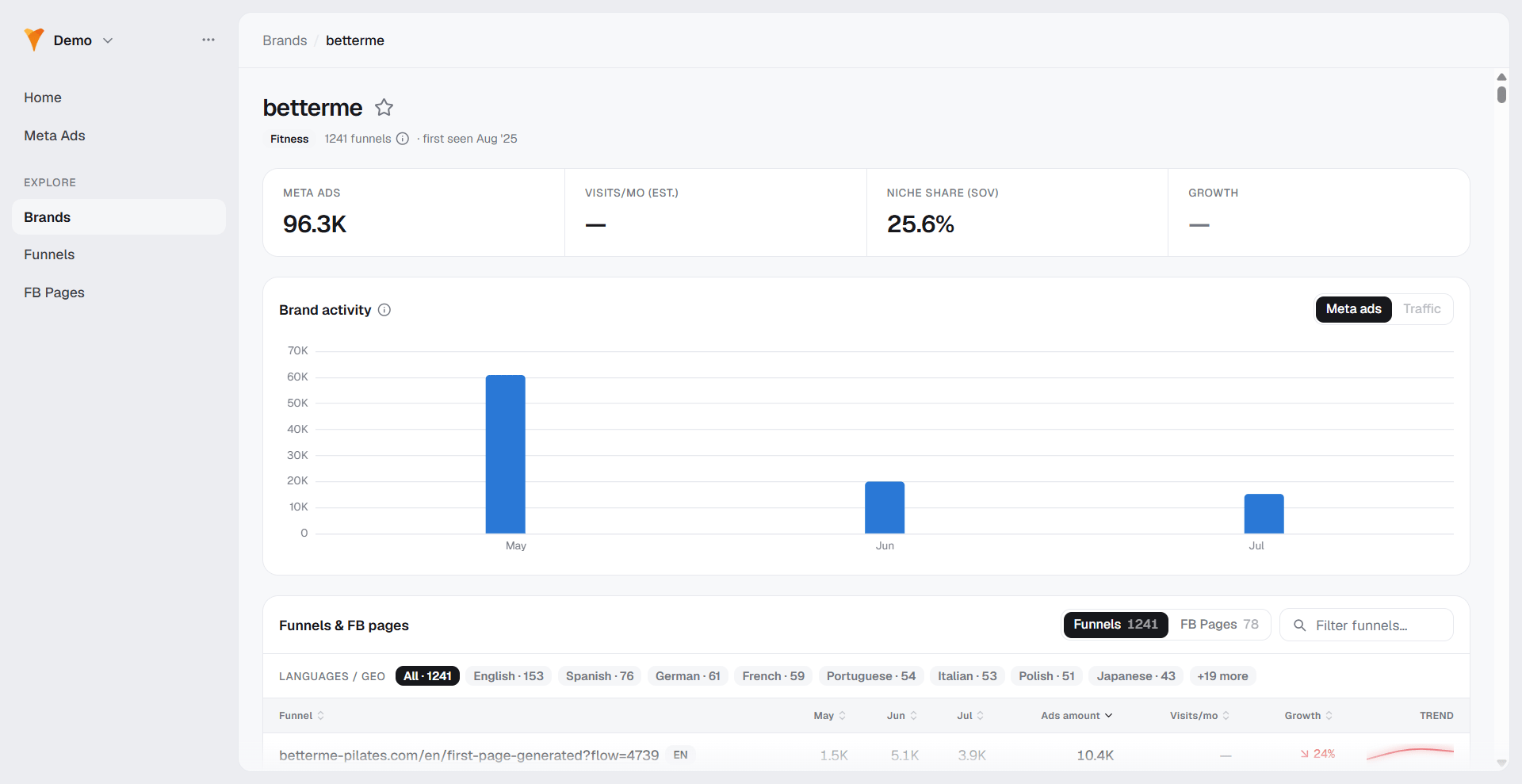This screenshot has width=1522, height=784.
Task: Open the Demo workspace dropdown chevron
Action: pyautogui.click(x=108, y=40)
